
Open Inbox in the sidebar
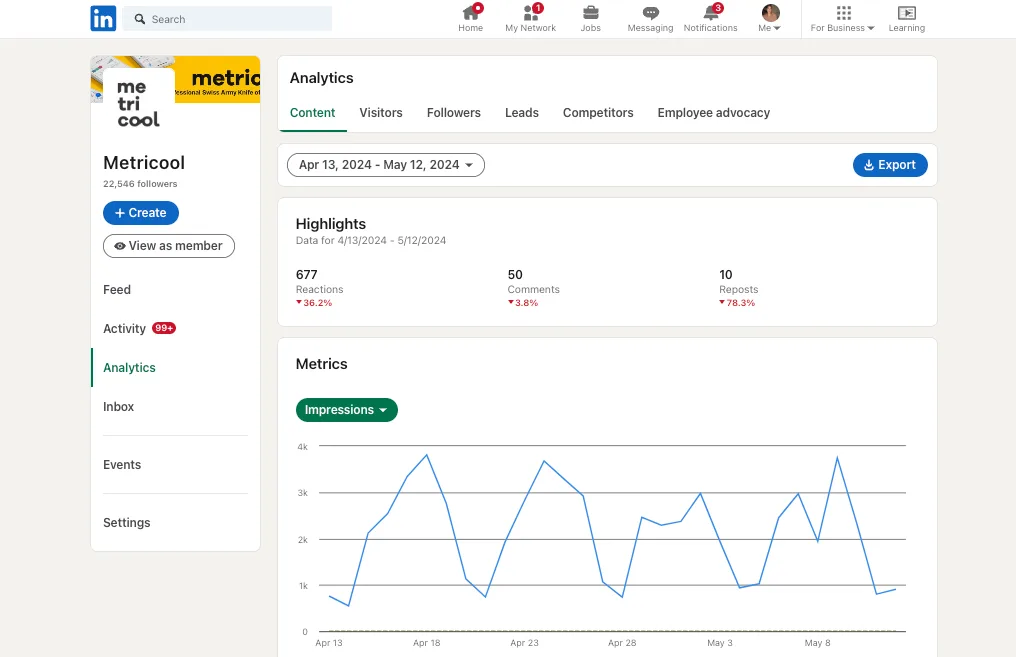pos(119,406)
